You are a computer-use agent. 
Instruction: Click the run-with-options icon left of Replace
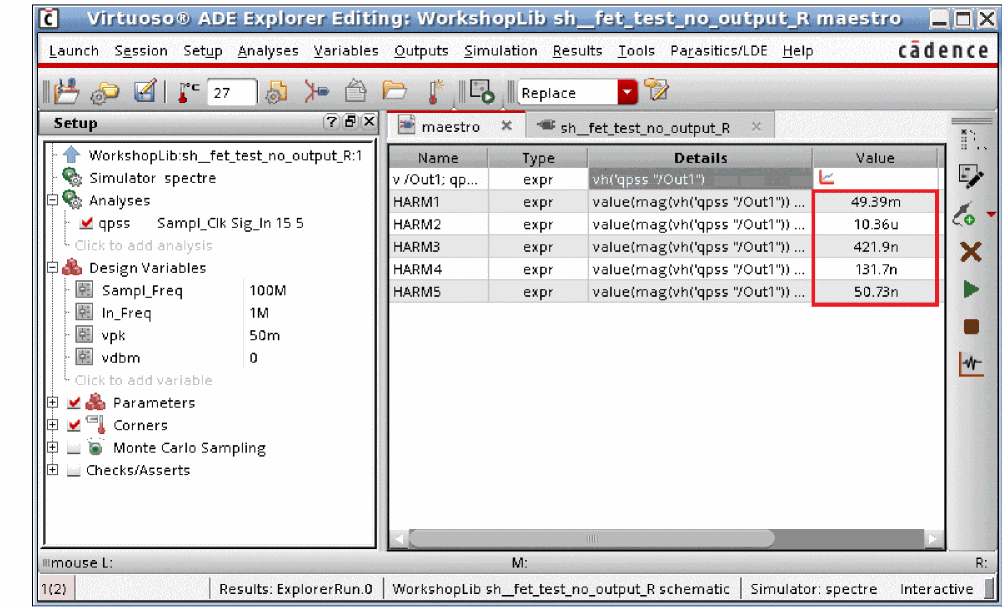[x=482, y=93]
